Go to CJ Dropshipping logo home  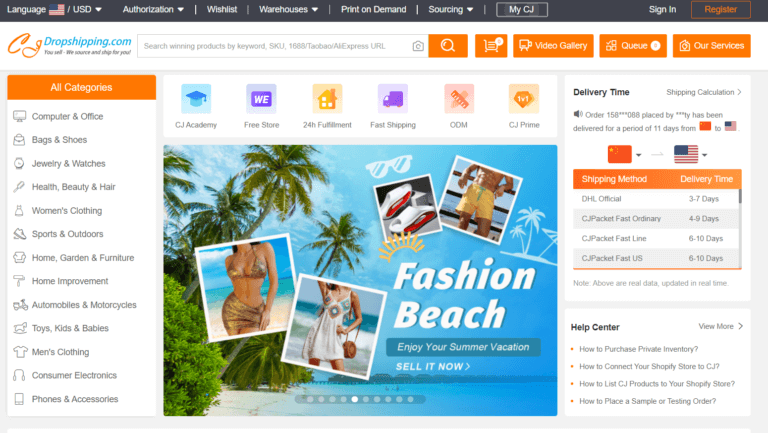click(70, 46)
